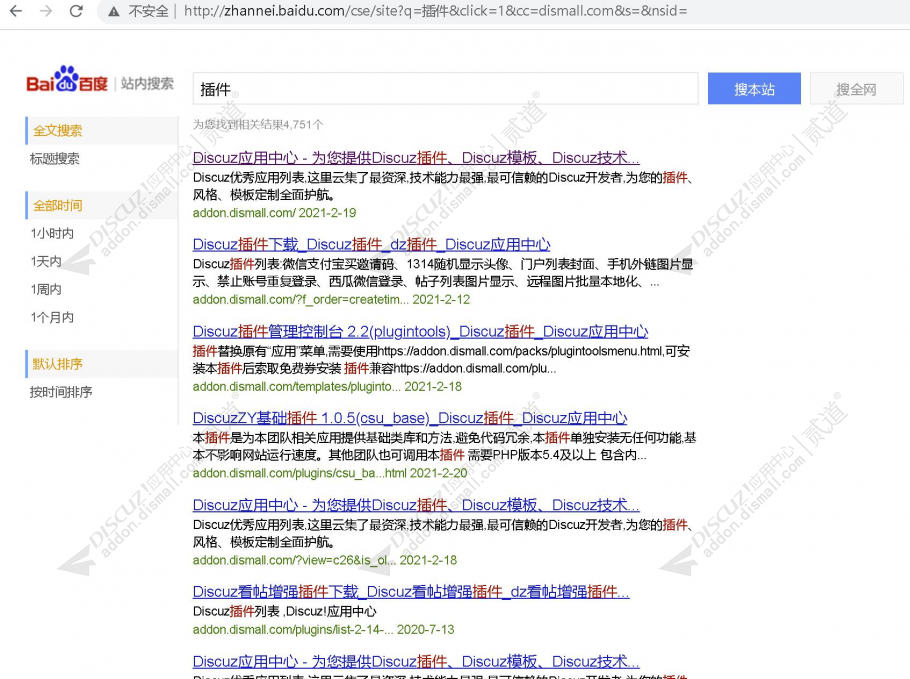Screen dimensions: 910x679
Task: Click the search input containing 插件
Action: (x=445, y=89)
